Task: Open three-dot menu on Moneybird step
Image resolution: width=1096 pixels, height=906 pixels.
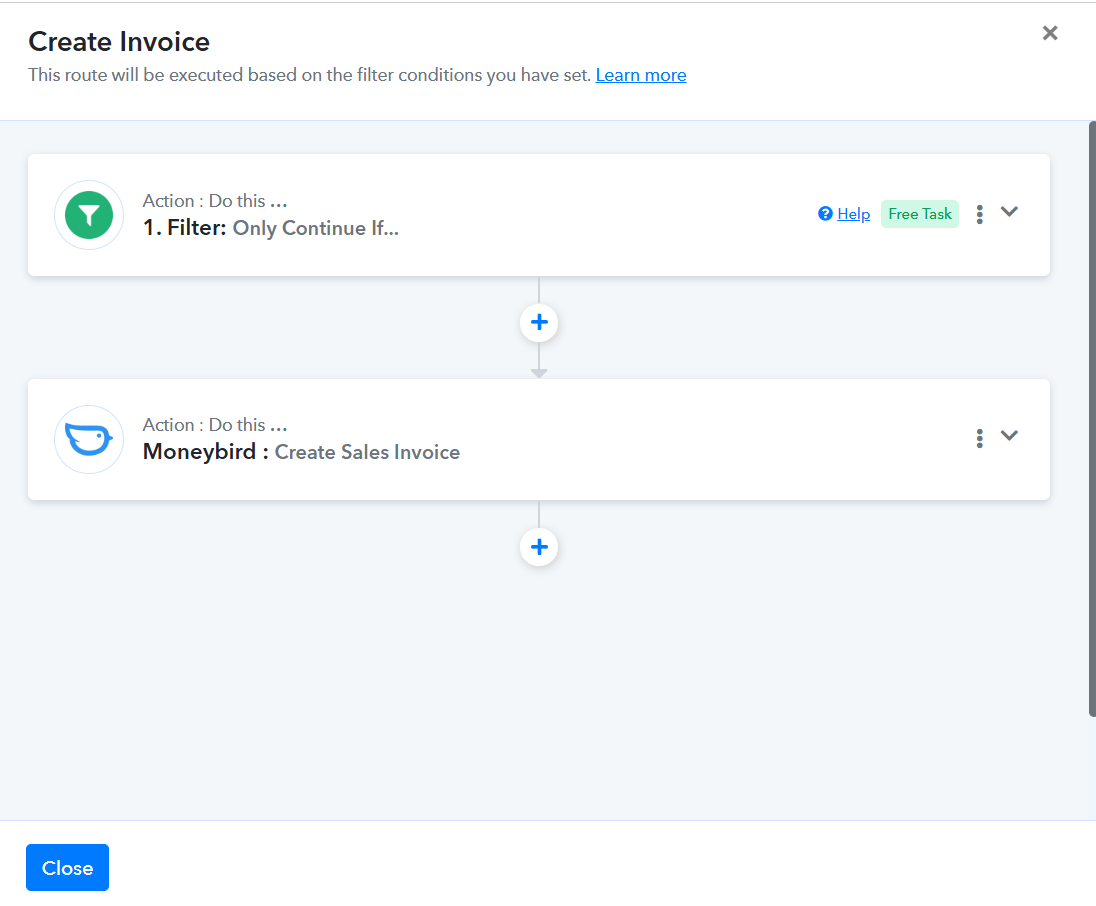Action: tap(979, 438)
